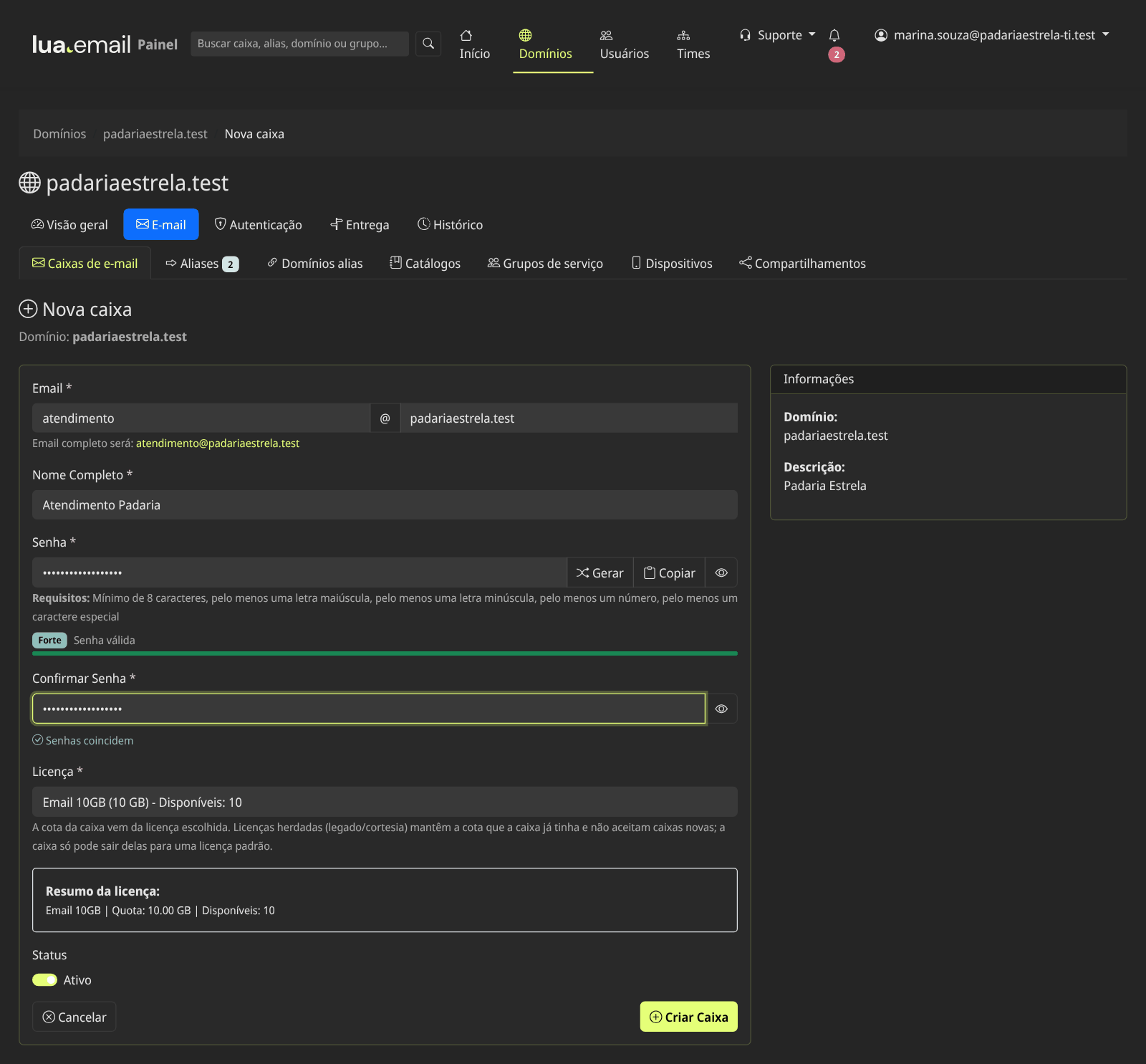
Task: Toggle the Ativo status switch
Action: 44,979
